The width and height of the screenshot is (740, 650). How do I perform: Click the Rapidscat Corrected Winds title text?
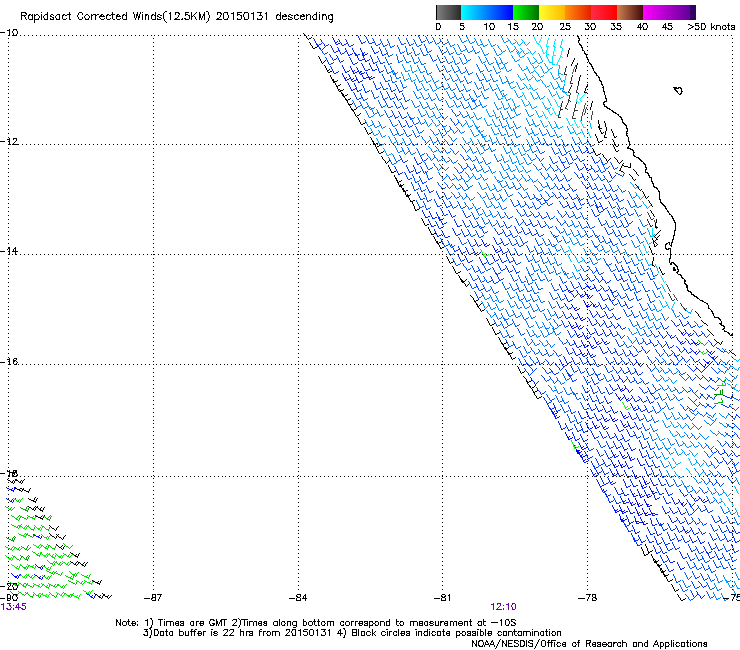(x=177, y=17)
